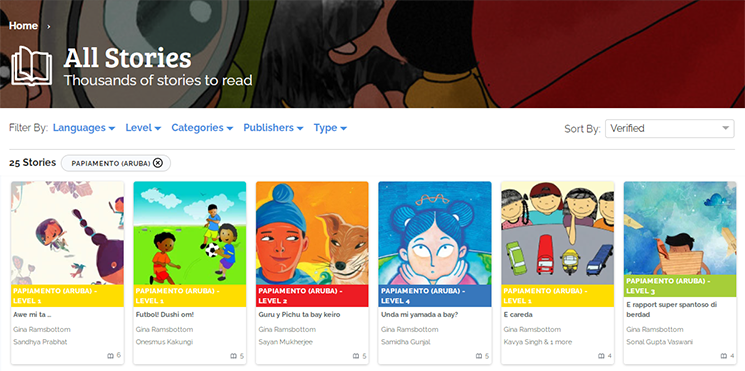Click read count icon on E careda card
The image size is (745, 371).
pos(601,356)
